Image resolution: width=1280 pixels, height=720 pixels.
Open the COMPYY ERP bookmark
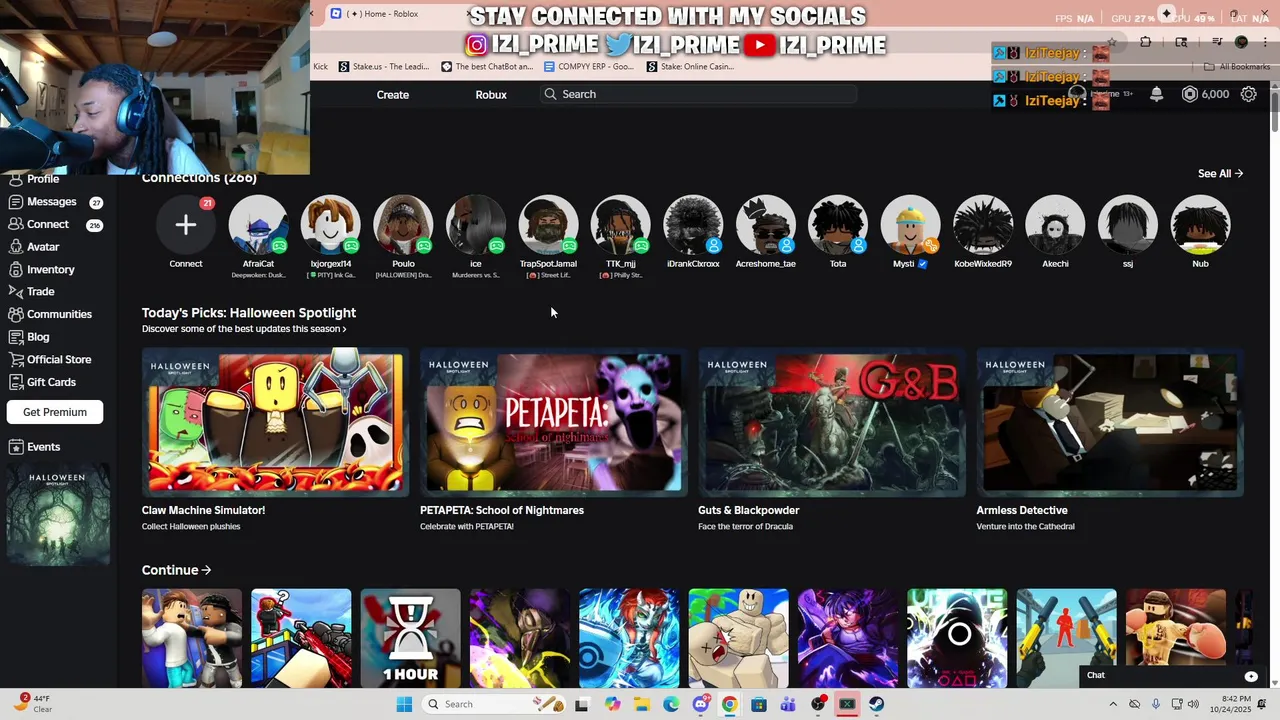tap(589, 67)
